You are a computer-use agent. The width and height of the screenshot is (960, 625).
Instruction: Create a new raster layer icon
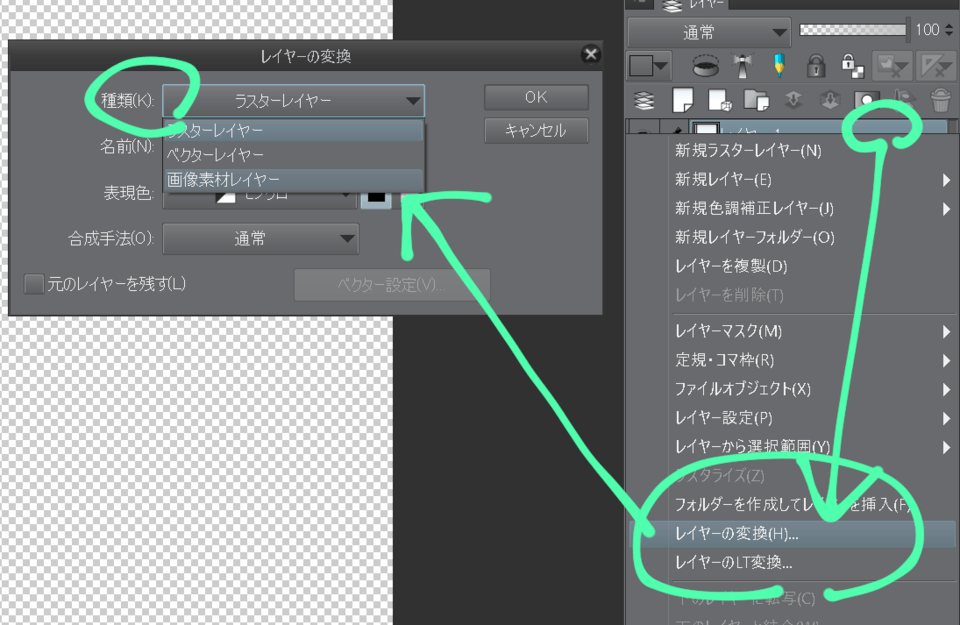[x=681, y=99]
